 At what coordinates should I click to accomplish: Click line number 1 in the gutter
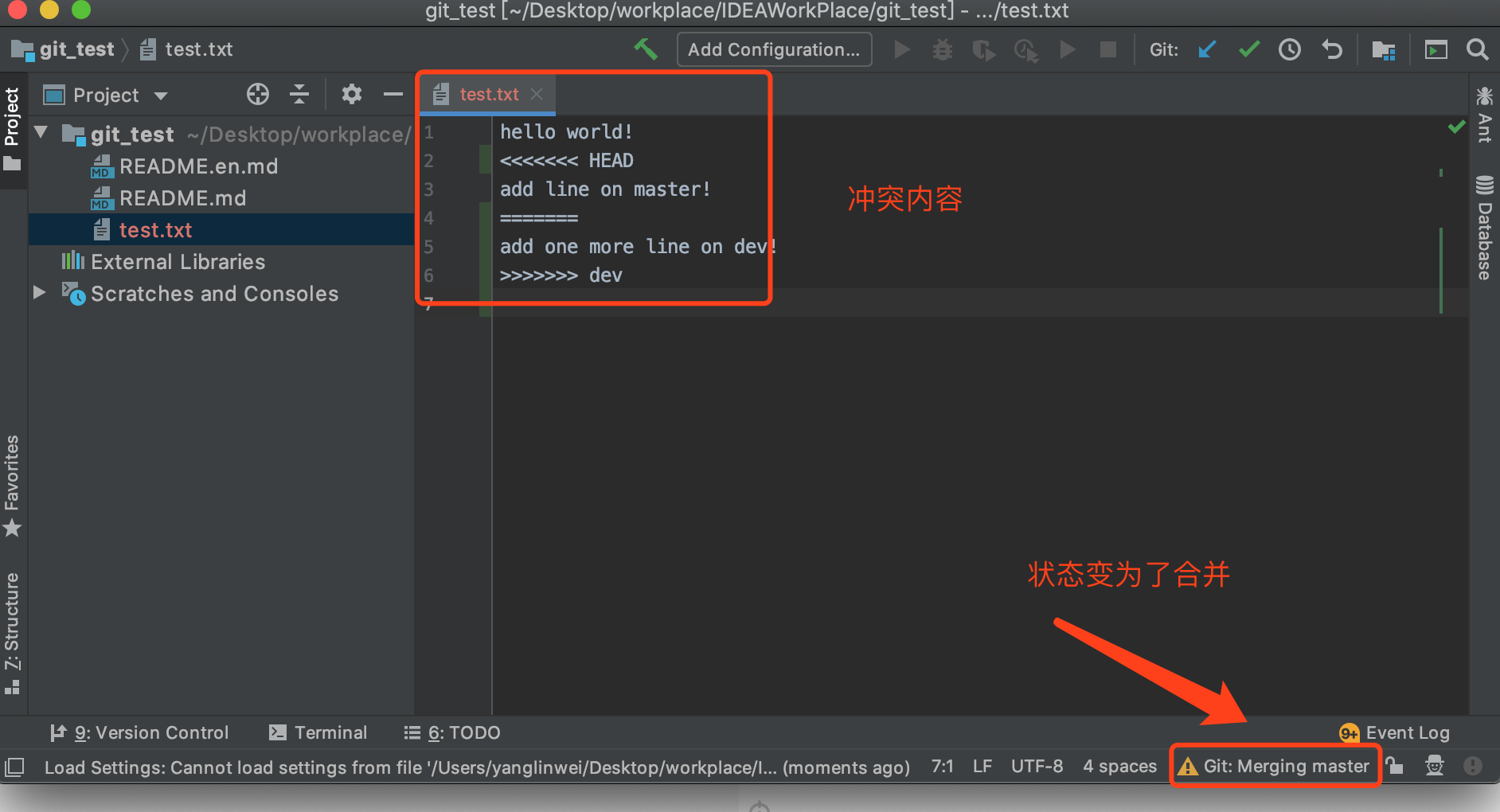[428, 132]
